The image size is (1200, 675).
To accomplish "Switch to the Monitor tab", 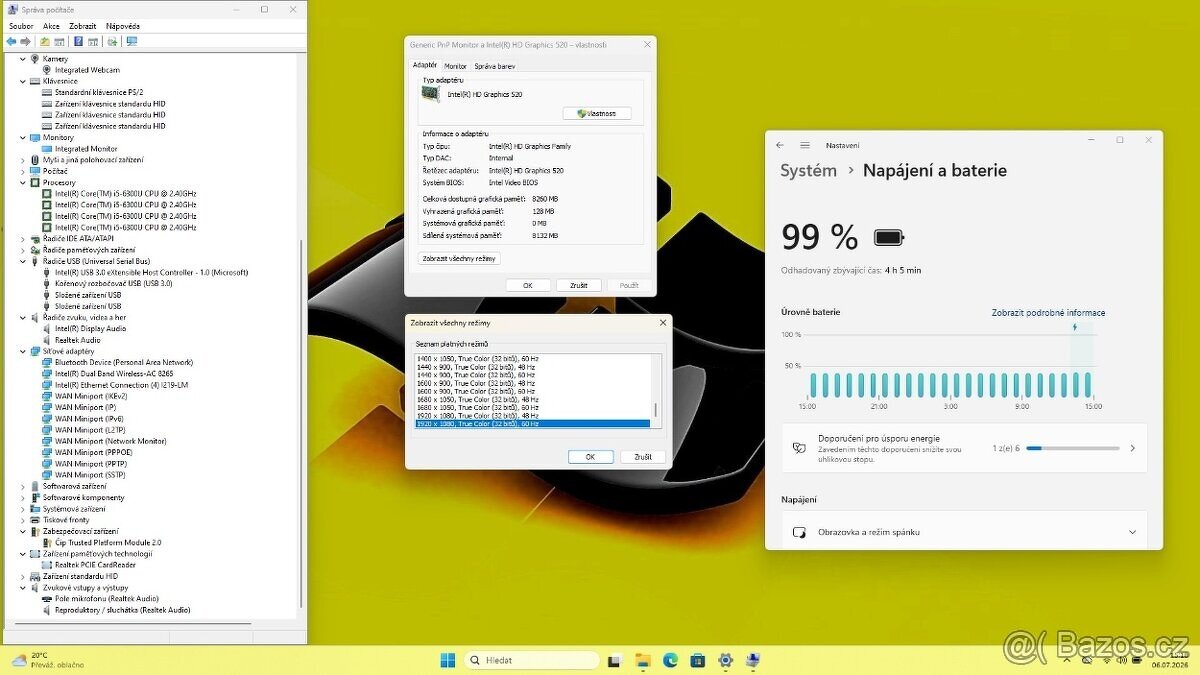I will 456,66.
